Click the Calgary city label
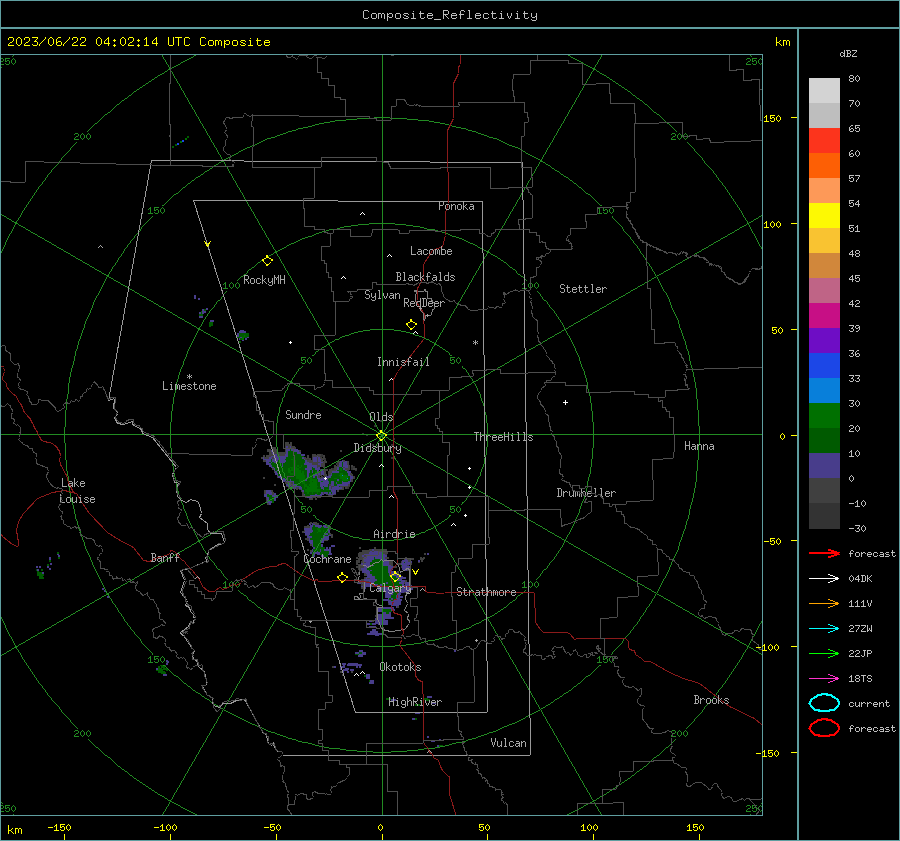 point(390,588)
